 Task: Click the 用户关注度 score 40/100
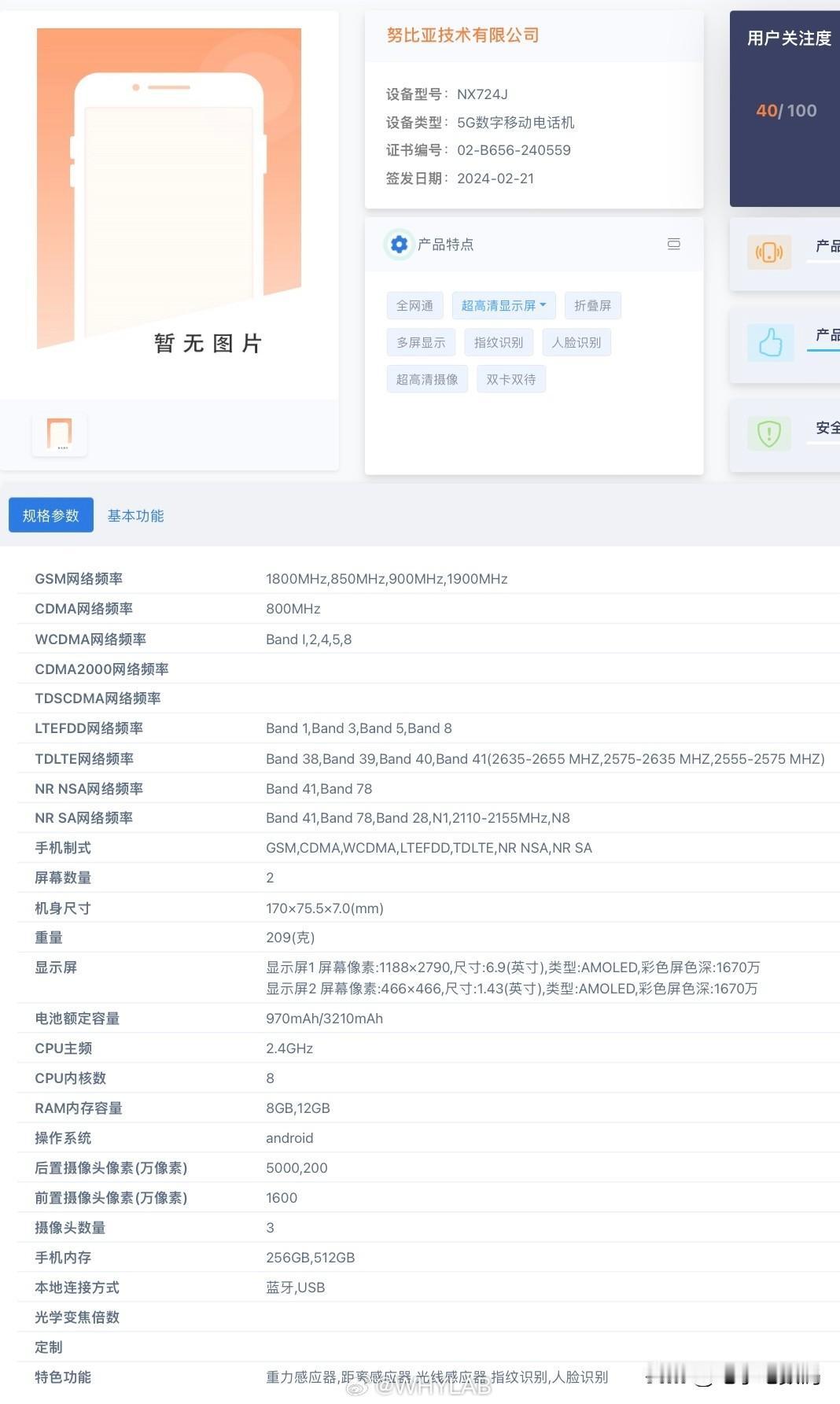click(787, 111)
